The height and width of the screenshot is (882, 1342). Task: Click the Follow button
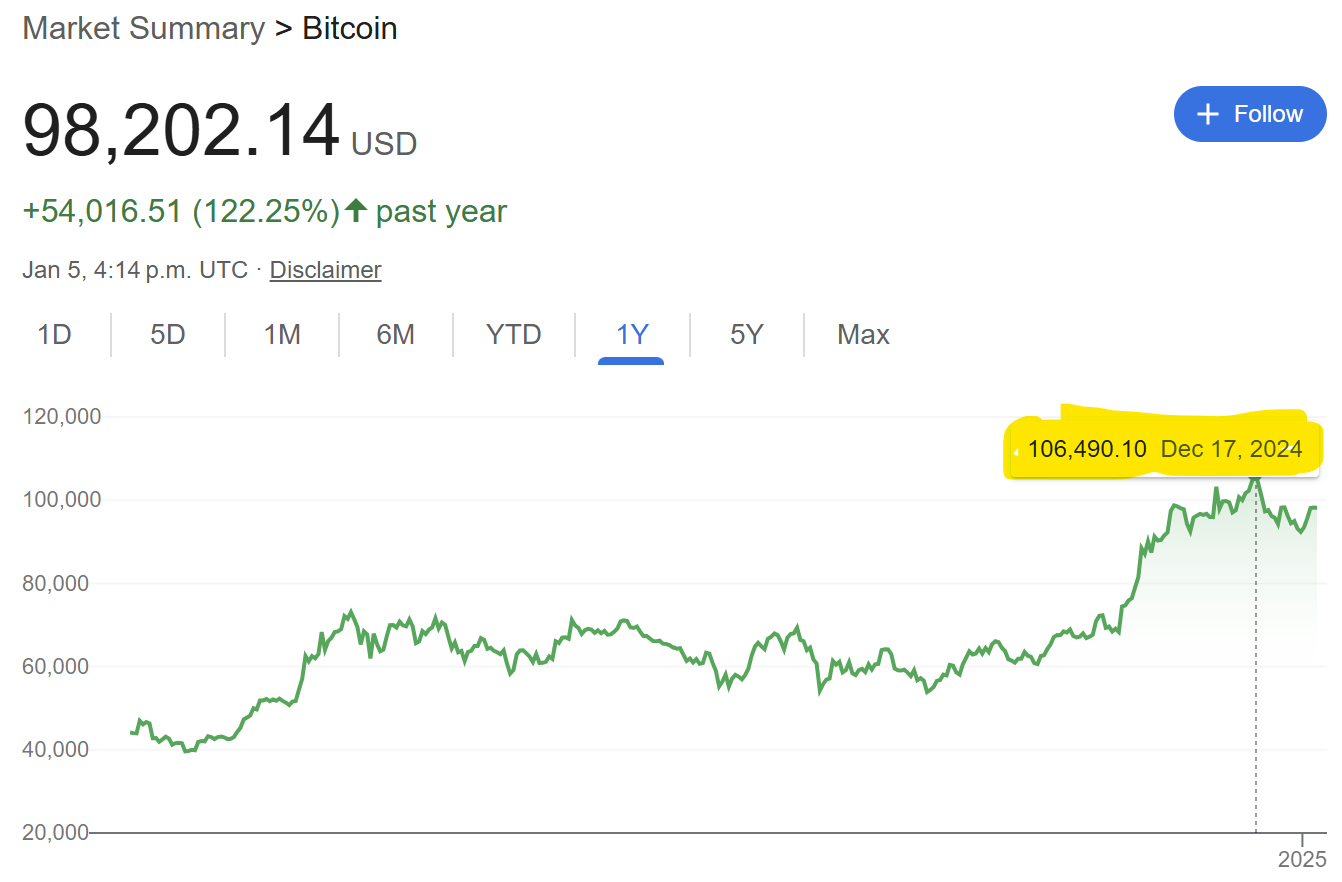pos(1250,114)
